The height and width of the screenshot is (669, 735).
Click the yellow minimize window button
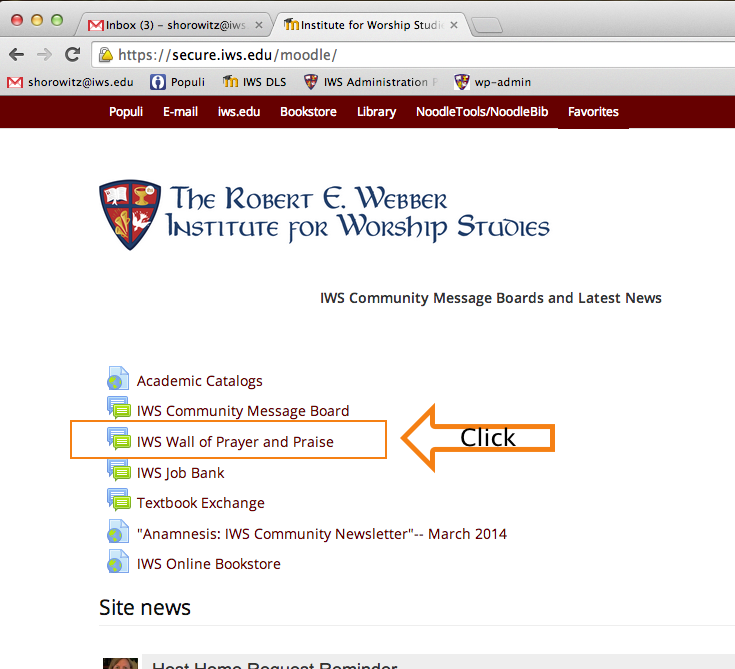click(x=37, y=20)
